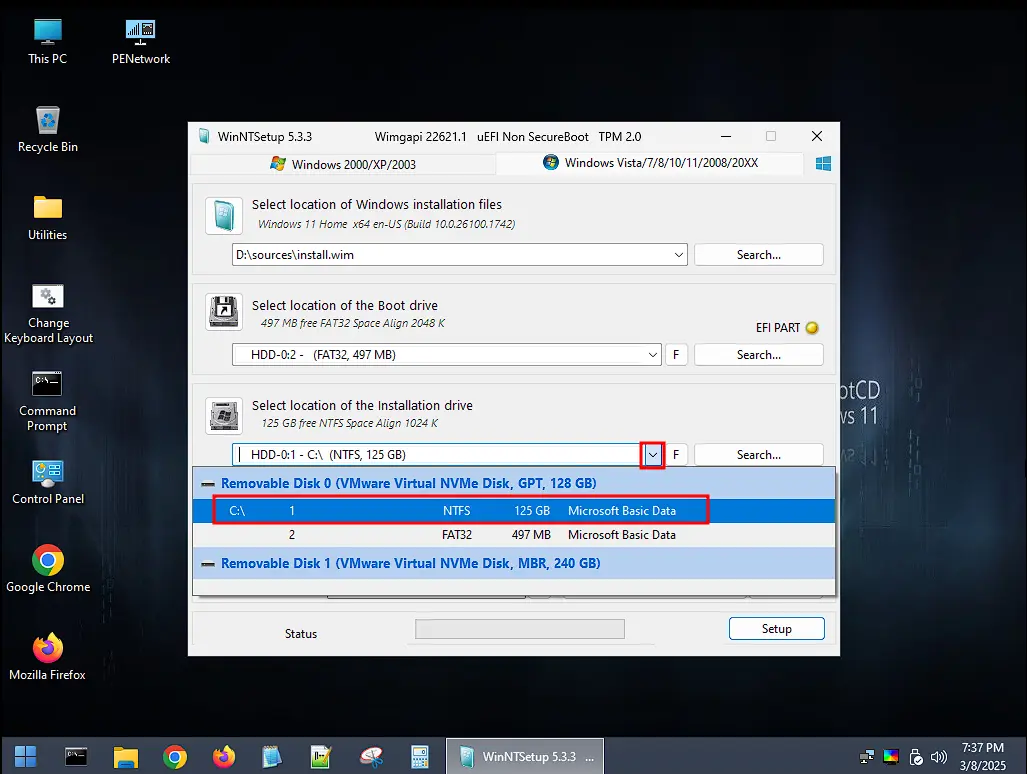Click the boot drive floppy disk icon
This screenshot has height=774, width=1027.
223,311
